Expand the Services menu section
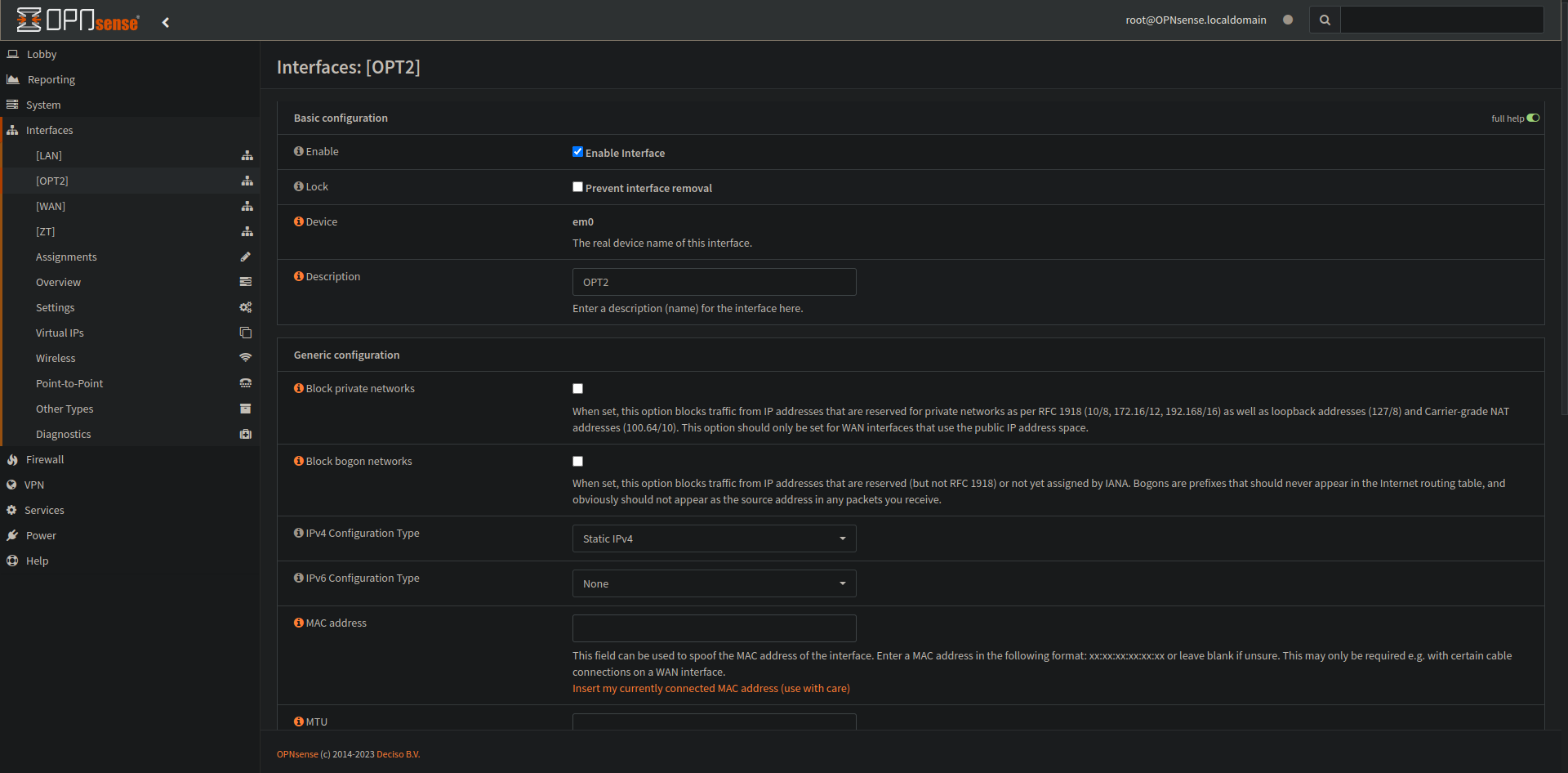The width and height of the screenshot is (1568, 773). coord(130,510)
